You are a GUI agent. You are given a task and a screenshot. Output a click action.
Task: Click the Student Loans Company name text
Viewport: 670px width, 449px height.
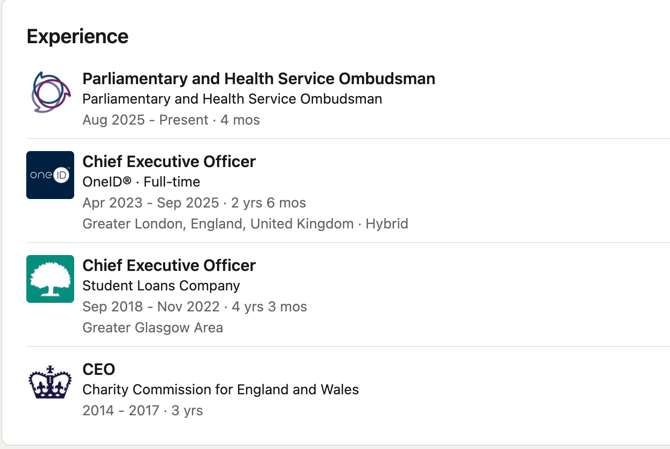[161, 286]
